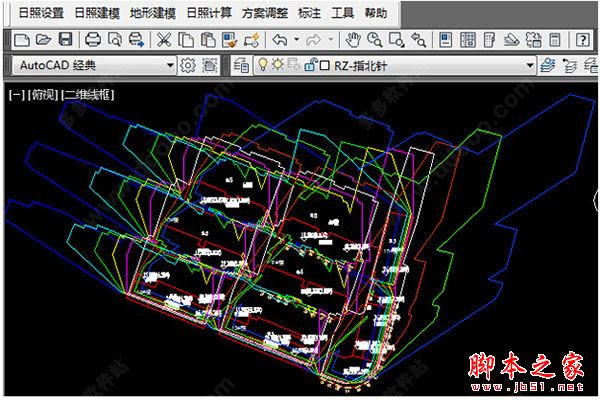Open the QuickCalc calculator icon
Screen dimensions: 600x403
point(555,40)
